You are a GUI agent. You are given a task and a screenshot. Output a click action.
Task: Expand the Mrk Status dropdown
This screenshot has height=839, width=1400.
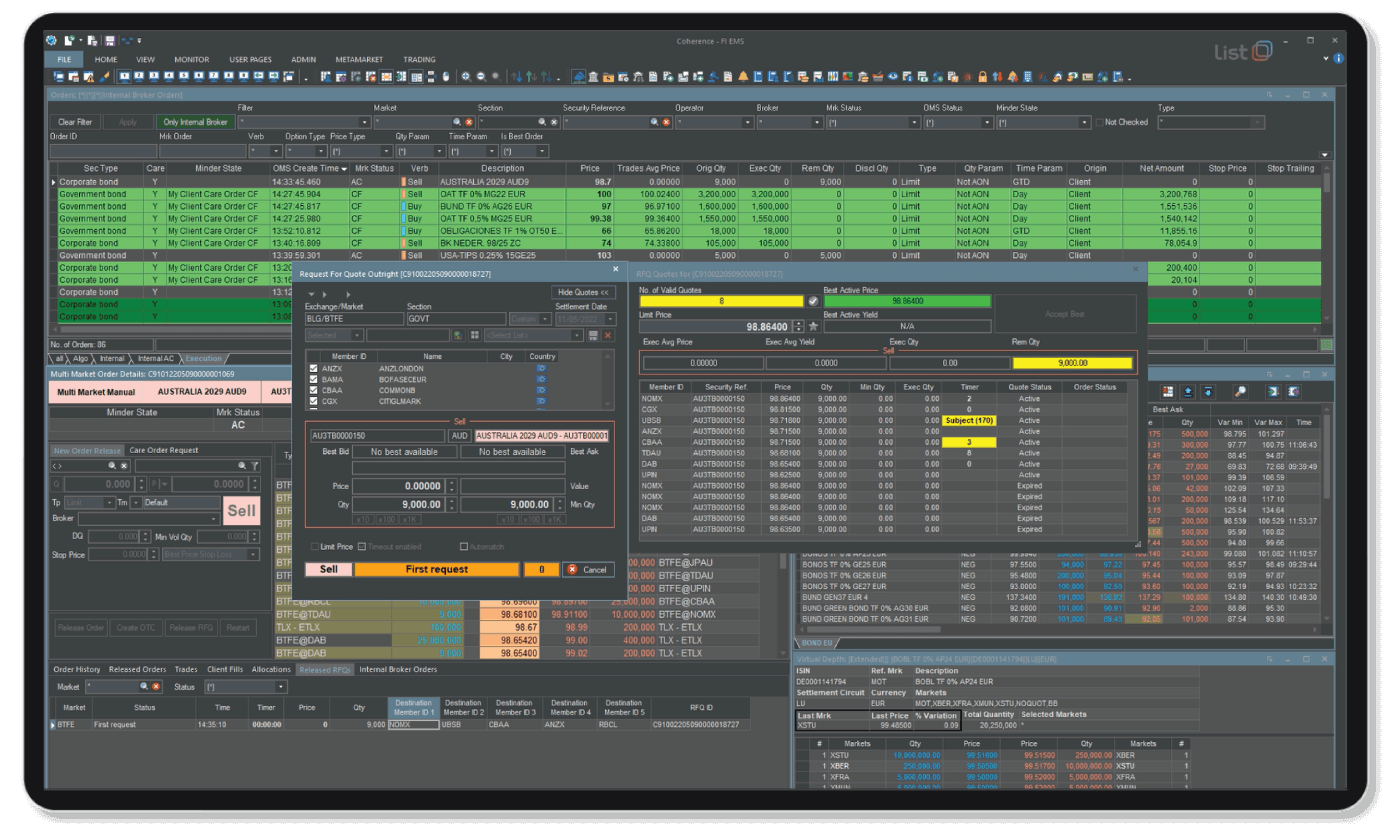914,122
